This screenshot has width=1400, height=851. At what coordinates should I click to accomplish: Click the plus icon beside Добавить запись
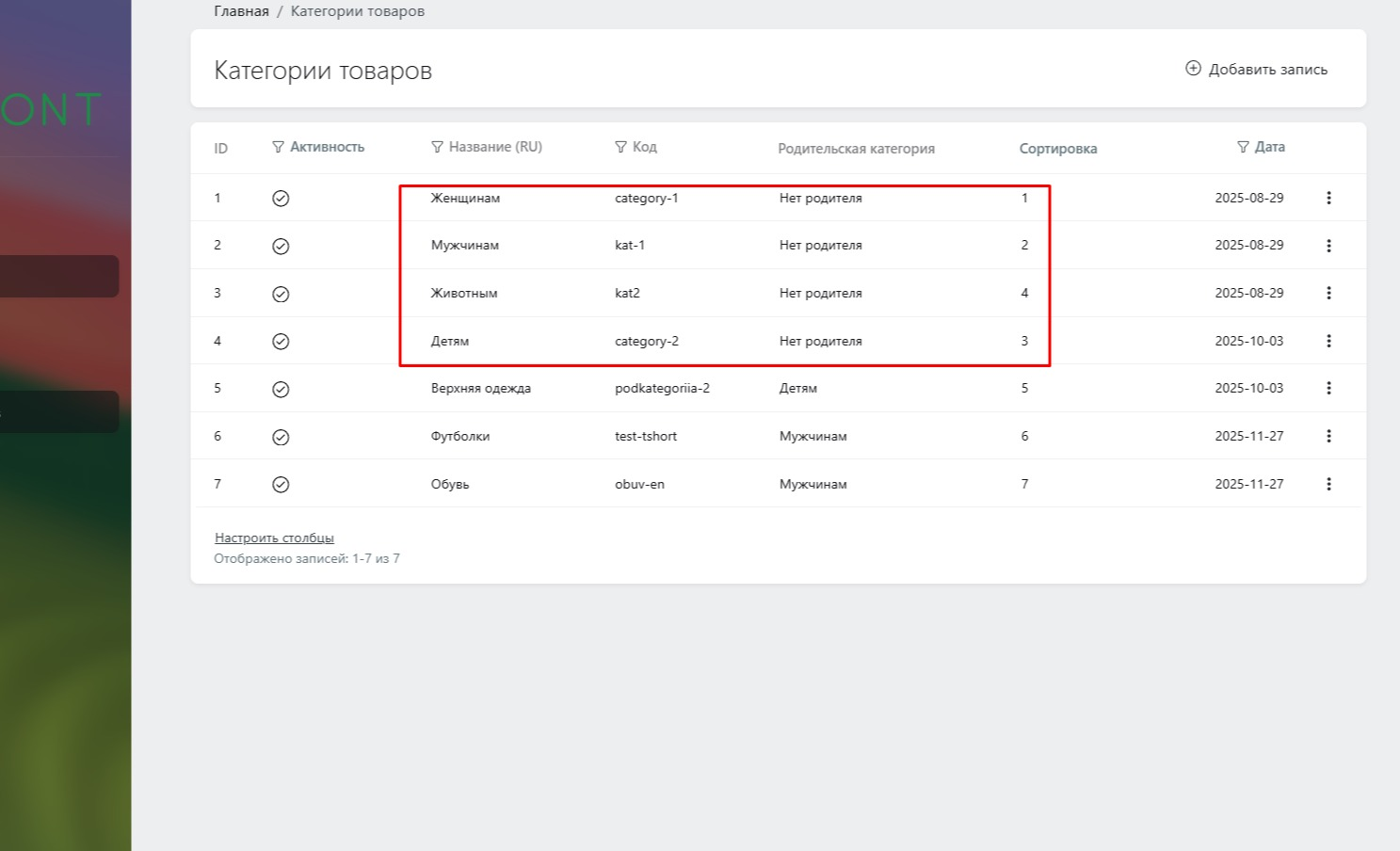[x=1193, y=69]
